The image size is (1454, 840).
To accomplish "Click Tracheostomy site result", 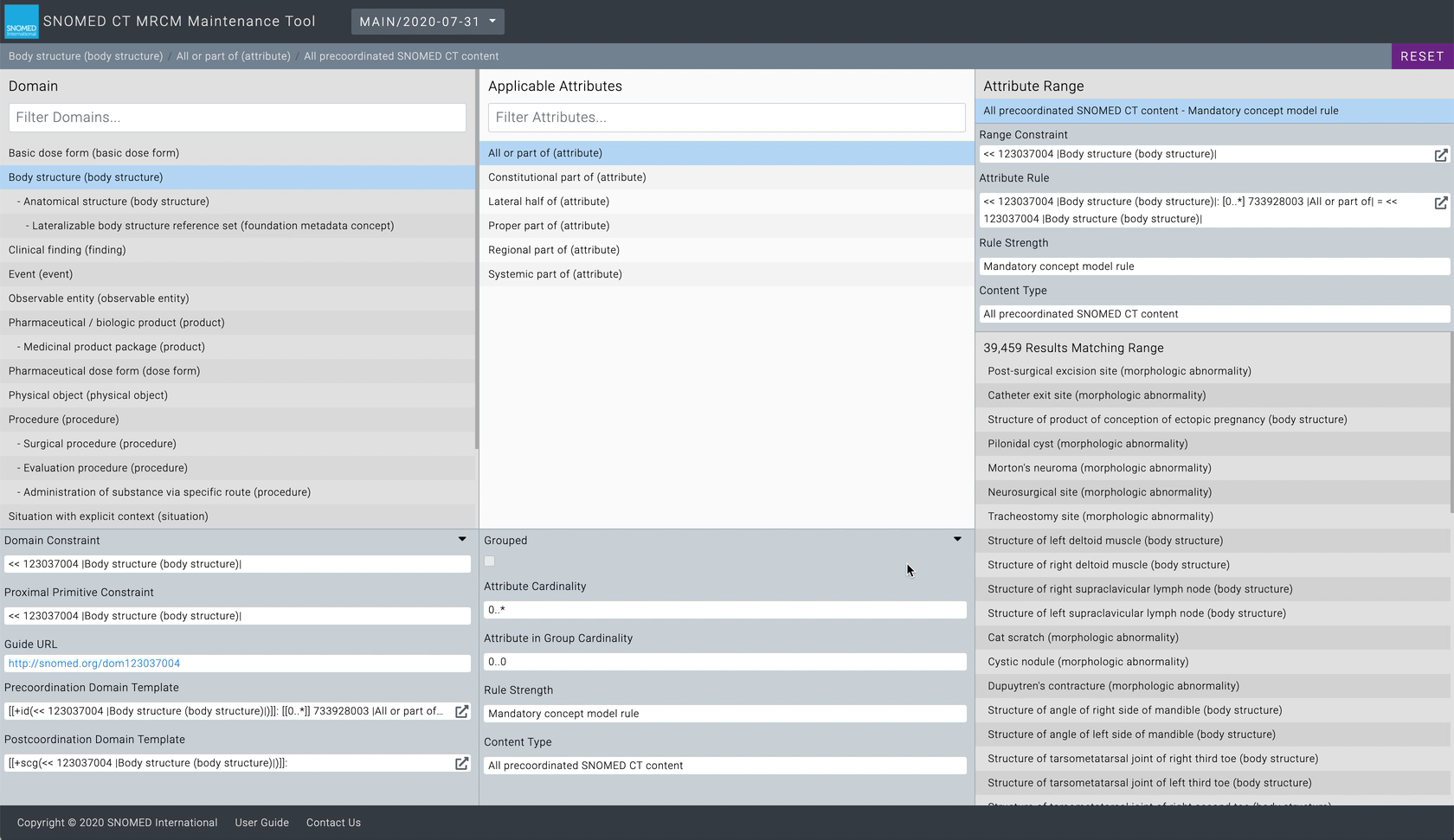I will [x=1213, y=516].
